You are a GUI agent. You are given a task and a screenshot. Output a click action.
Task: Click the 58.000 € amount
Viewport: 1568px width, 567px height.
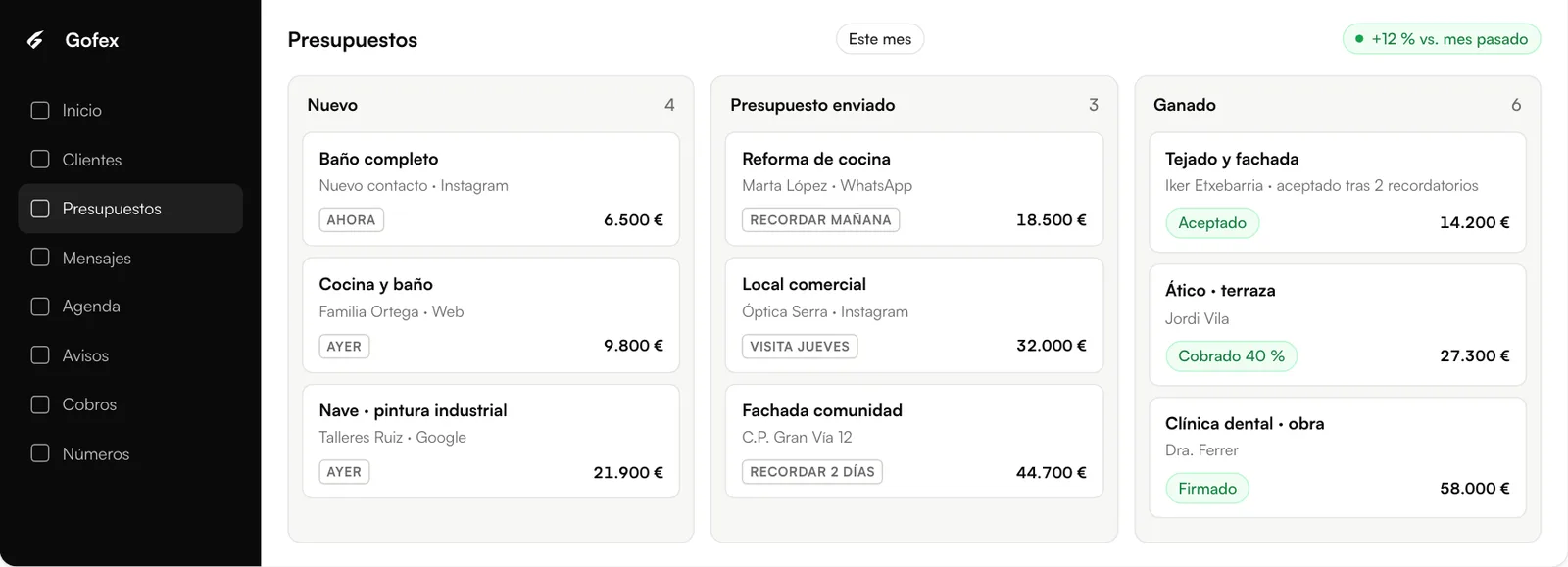(1475, 489)
